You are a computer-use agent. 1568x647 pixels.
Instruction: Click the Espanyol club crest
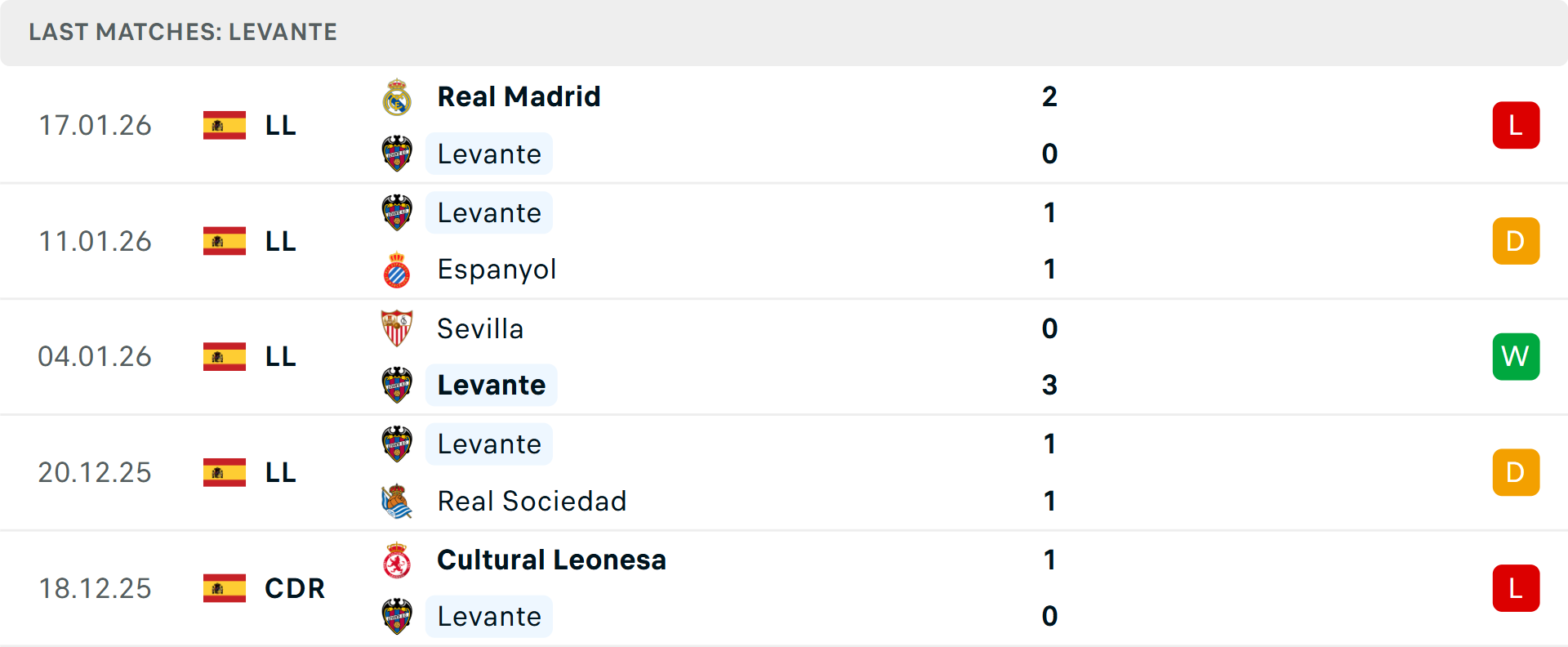coord(397,270)
